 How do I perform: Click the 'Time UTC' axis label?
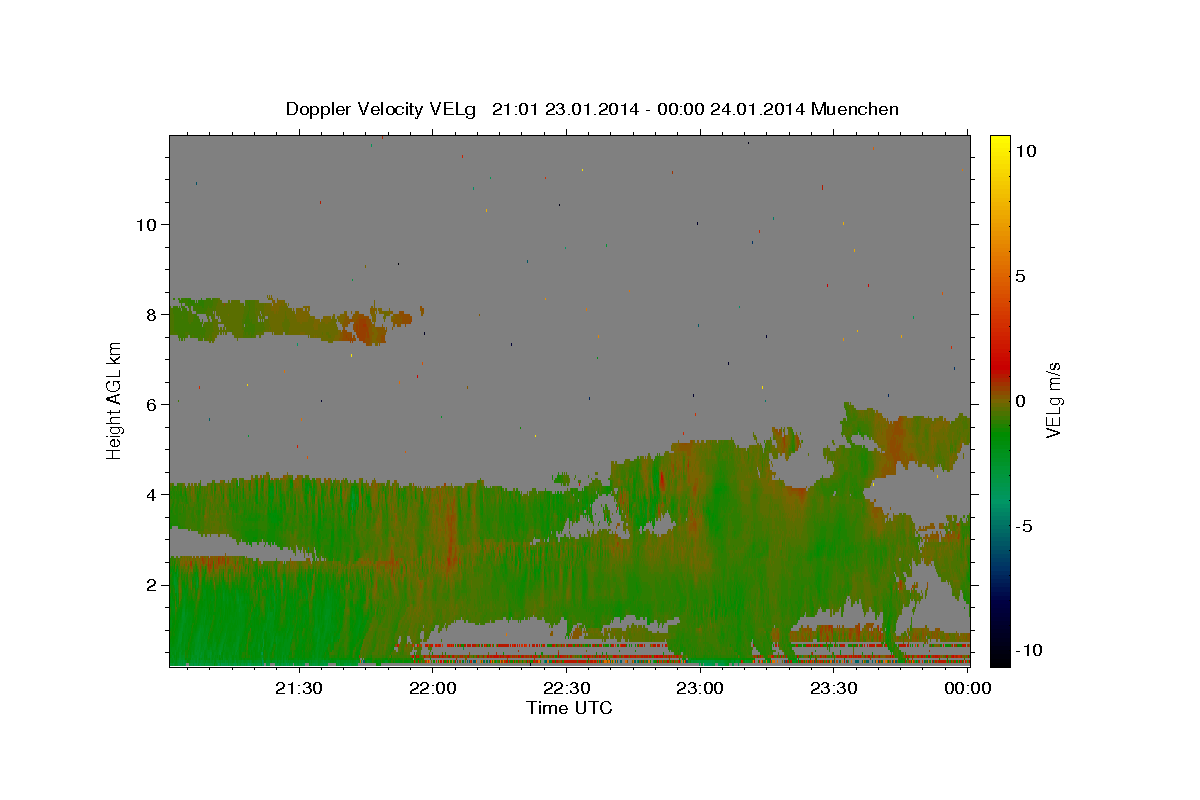coord(569,708)
